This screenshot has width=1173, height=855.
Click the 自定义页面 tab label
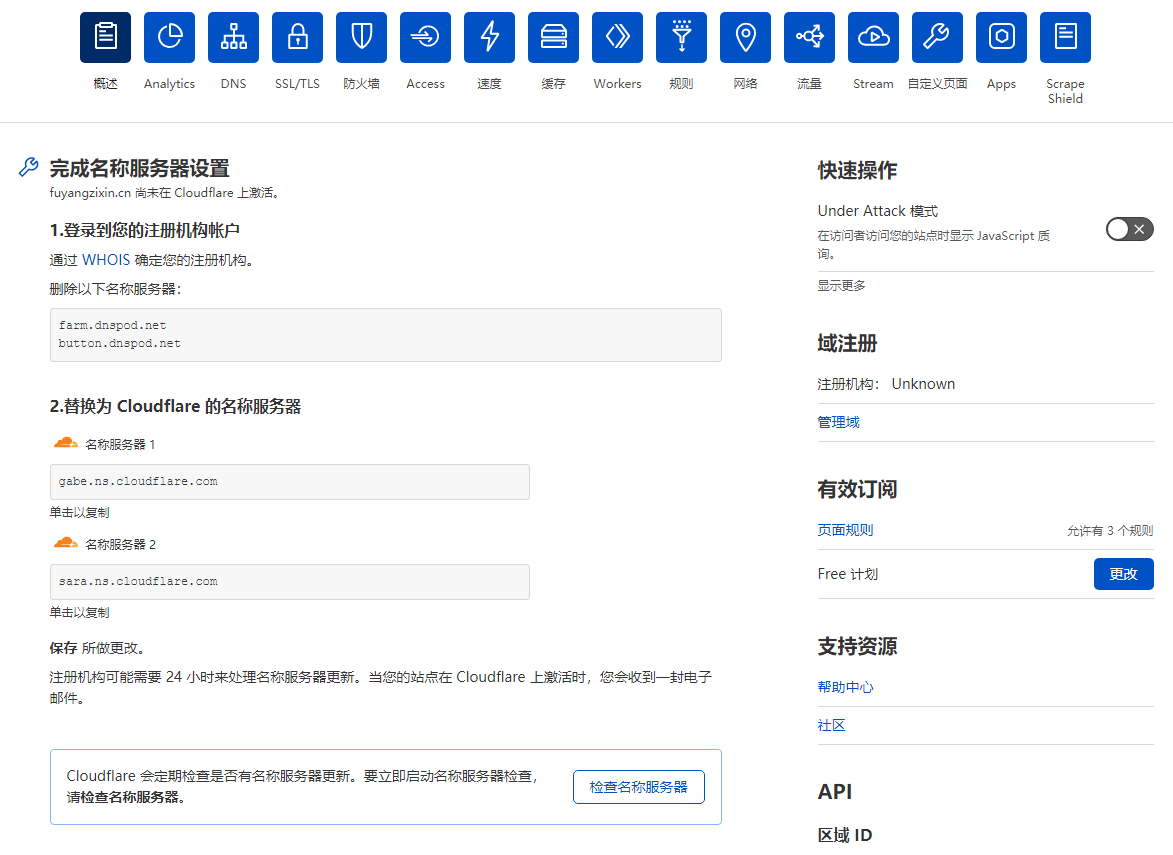point(937,84)
